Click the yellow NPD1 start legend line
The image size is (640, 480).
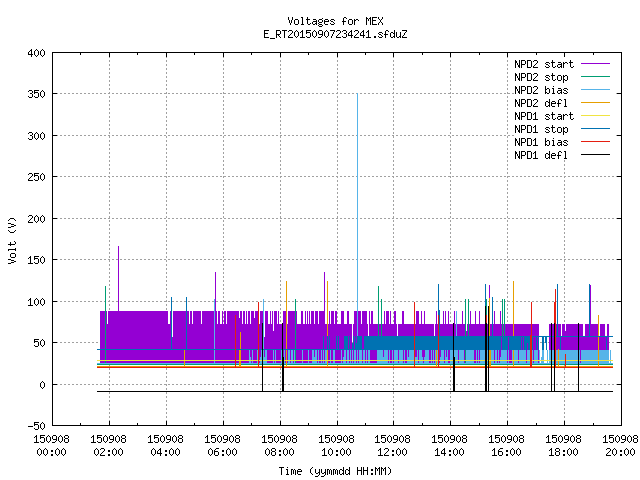tap(596, 116)
